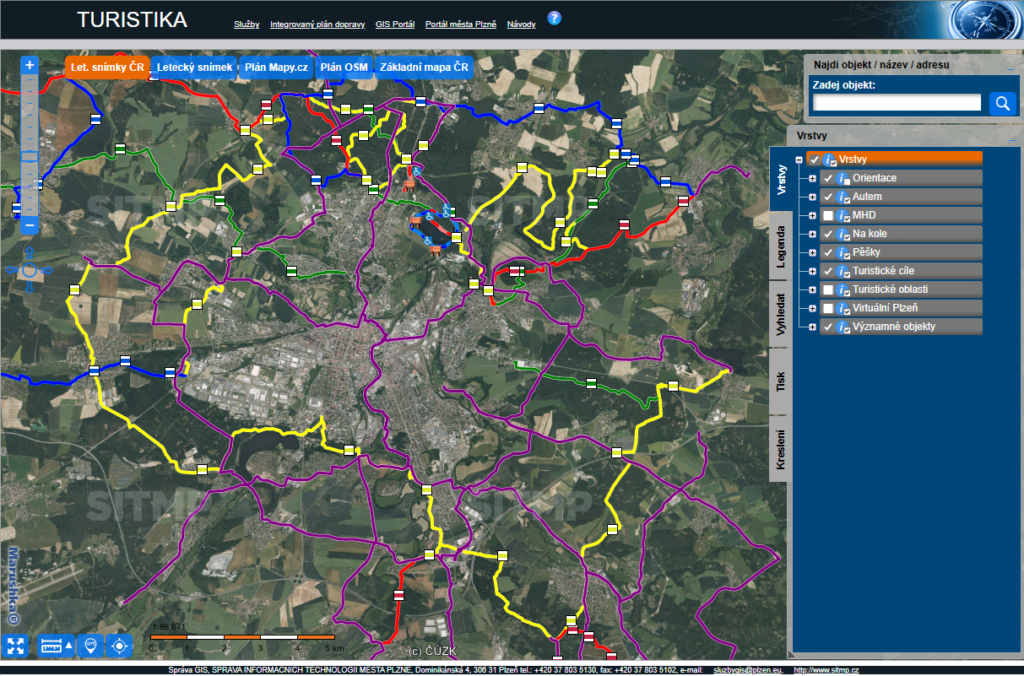Open measurement options arrow beside ruler
1024x676 pixels.
[x=69, y=646]
